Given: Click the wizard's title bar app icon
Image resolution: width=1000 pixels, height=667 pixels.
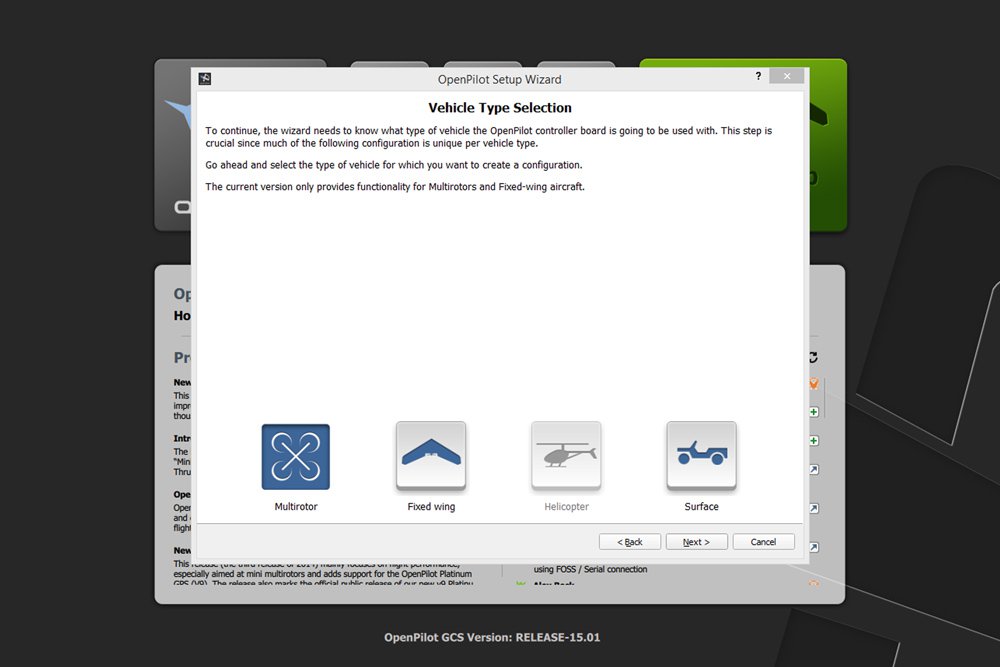Looking at the screenshot, I should [x=205, y=78].
